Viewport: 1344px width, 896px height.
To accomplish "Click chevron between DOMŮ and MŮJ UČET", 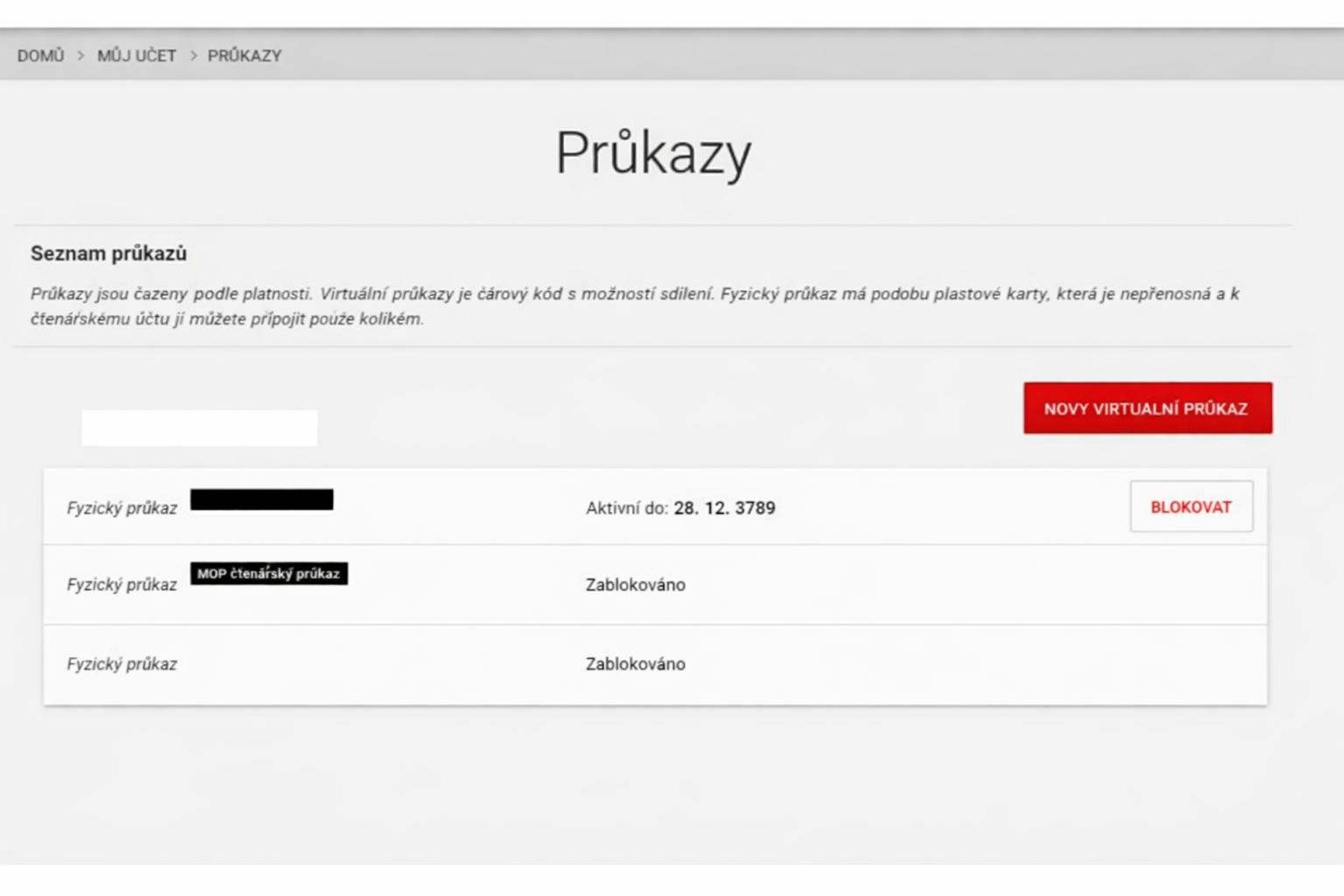I will point(80,56).
